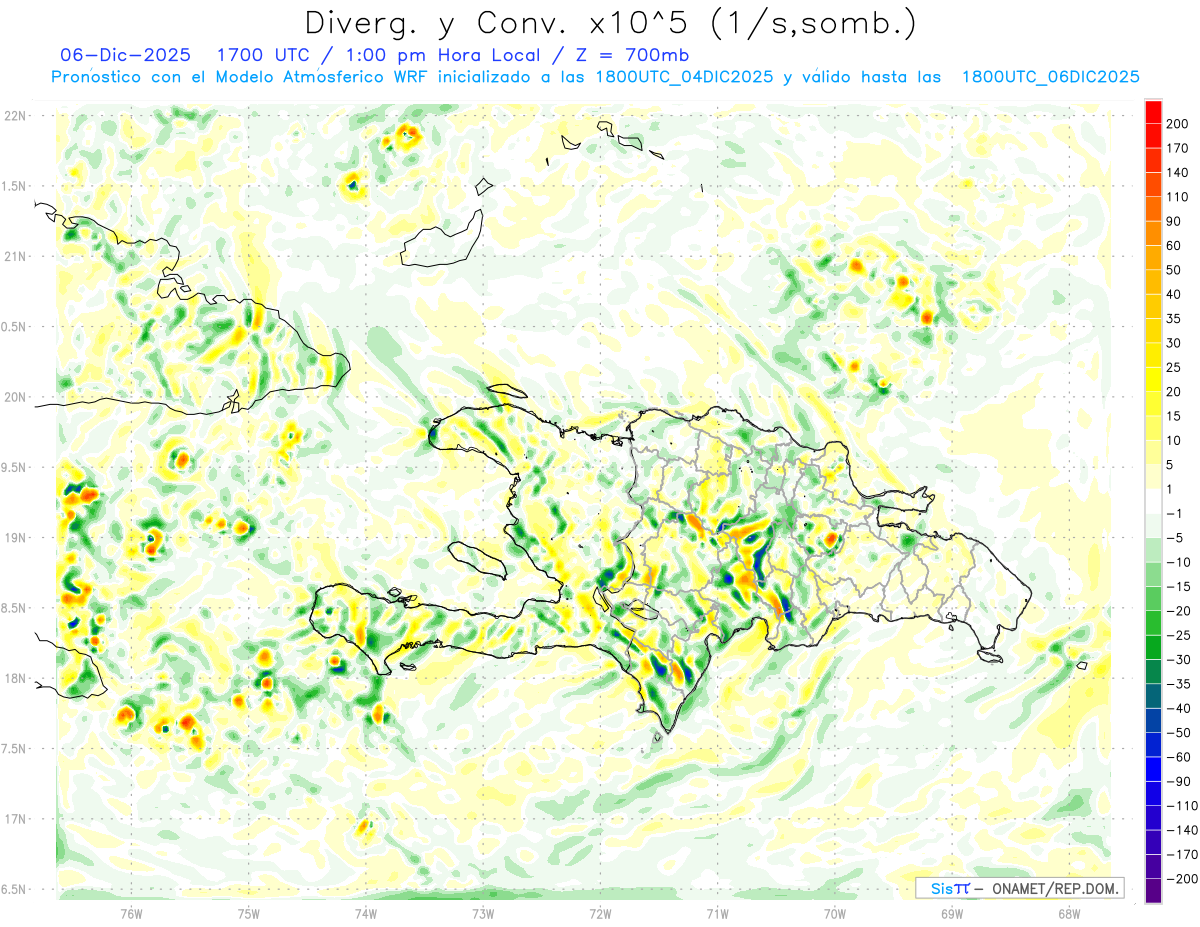Viewport: 1200px width, 927px height.
Task: Click the '-10' color scale label
Action: pos(1178,562)
